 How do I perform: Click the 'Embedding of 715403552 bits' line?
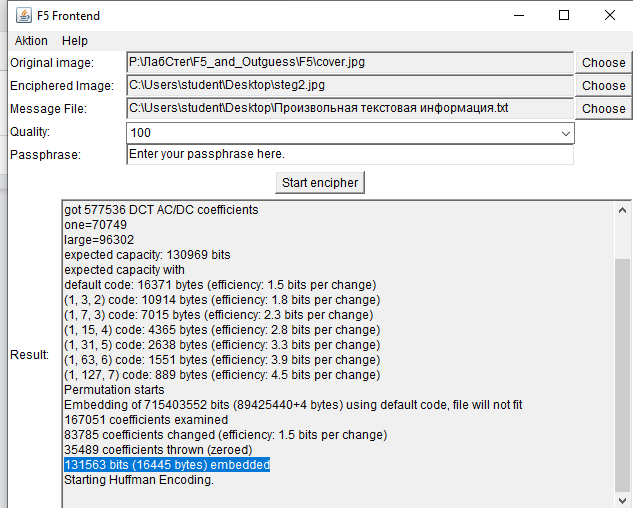click(x=293, y=405)
